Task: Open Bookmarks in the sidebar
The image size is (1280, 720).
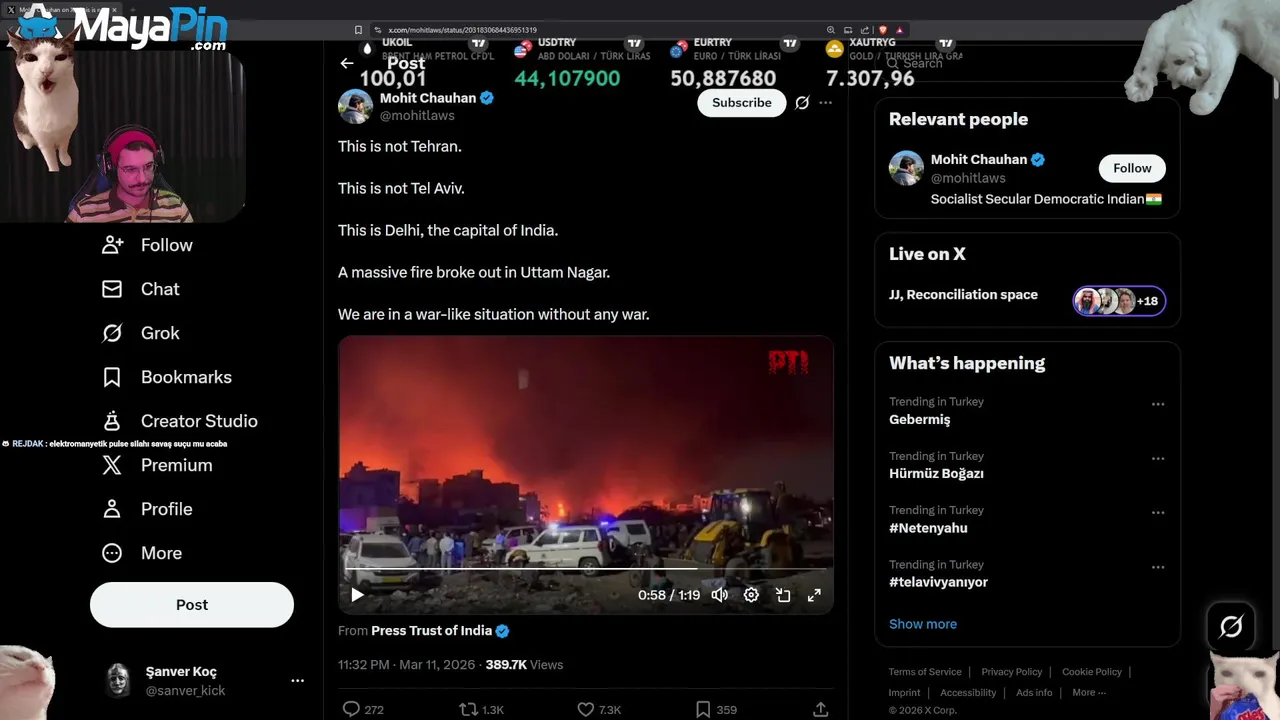Action: (x=167, y=377)
